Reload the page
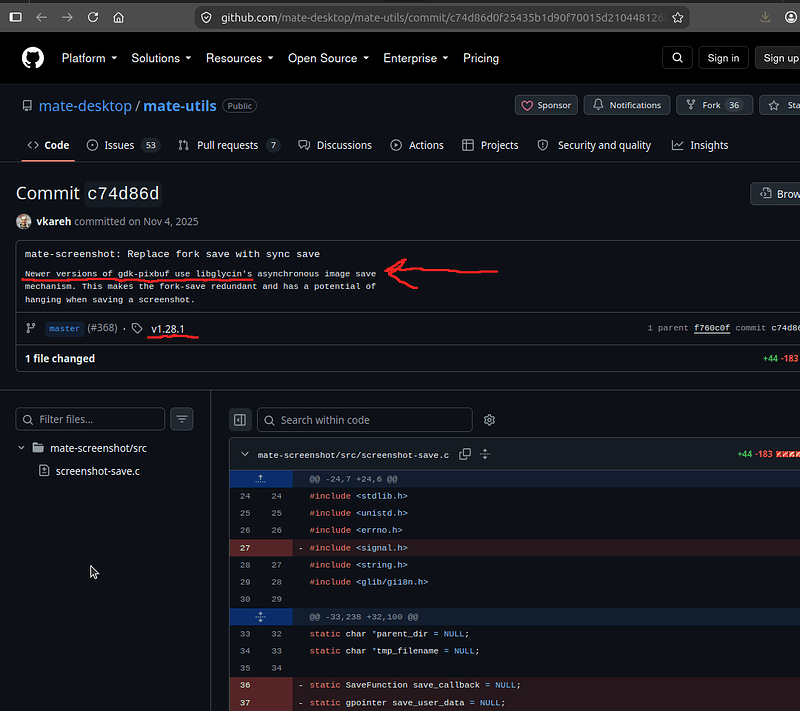The width and height of the screenshot is (800, 711). (x=93, y=17)
